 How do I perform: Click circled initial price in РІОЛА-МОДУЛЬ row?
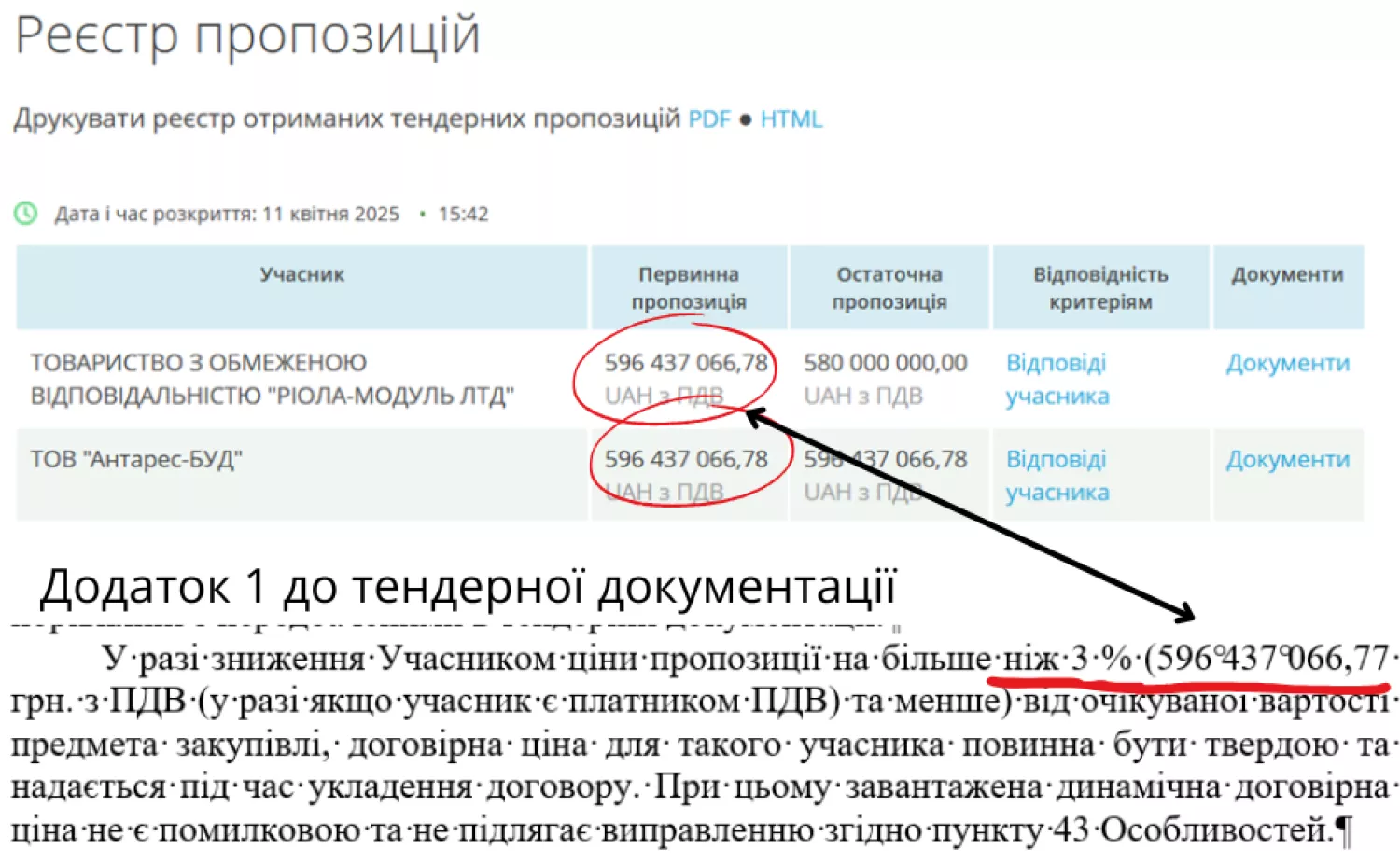pyautogui.click(x=685, y=363)
